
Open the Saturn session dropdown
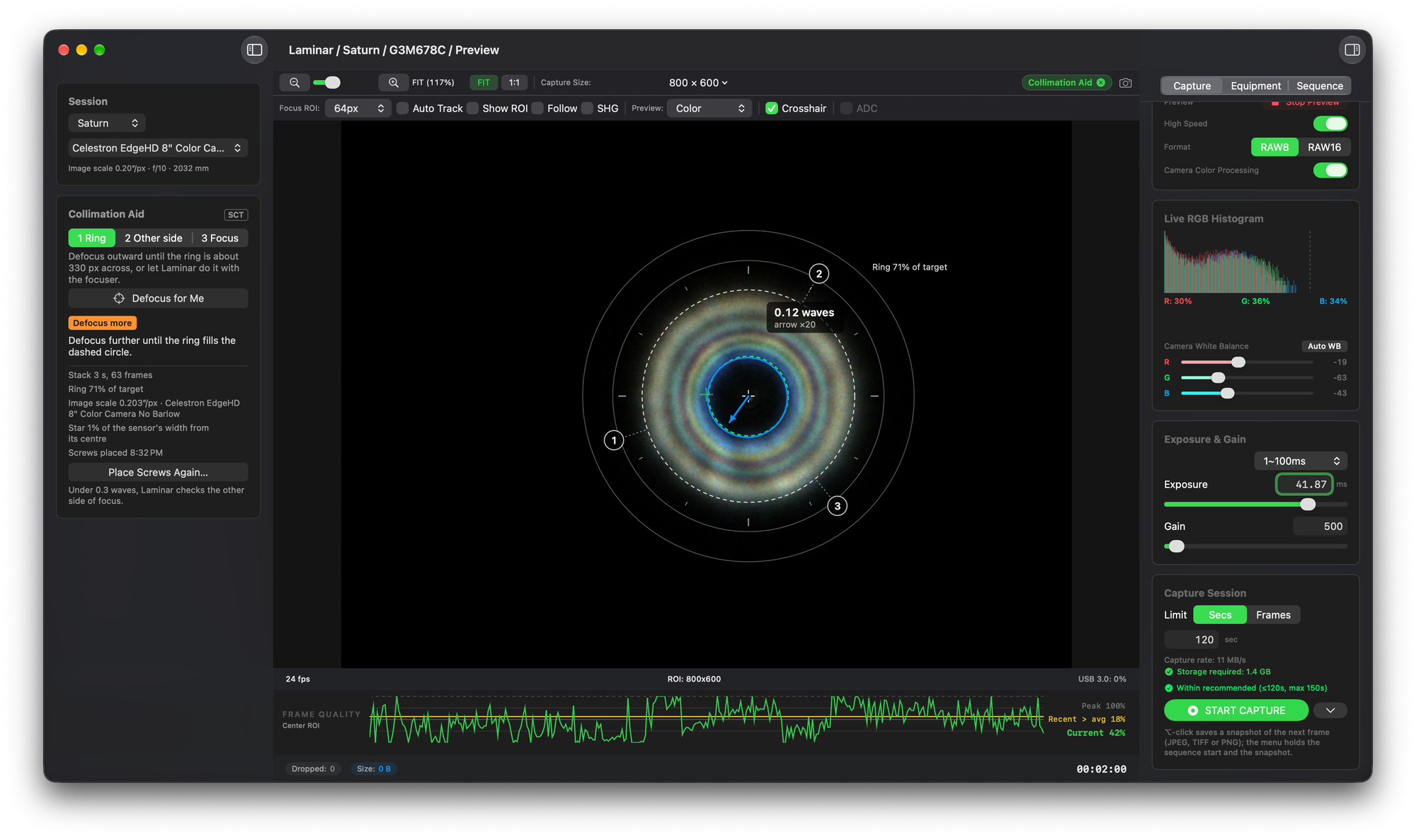click(107, 123)
